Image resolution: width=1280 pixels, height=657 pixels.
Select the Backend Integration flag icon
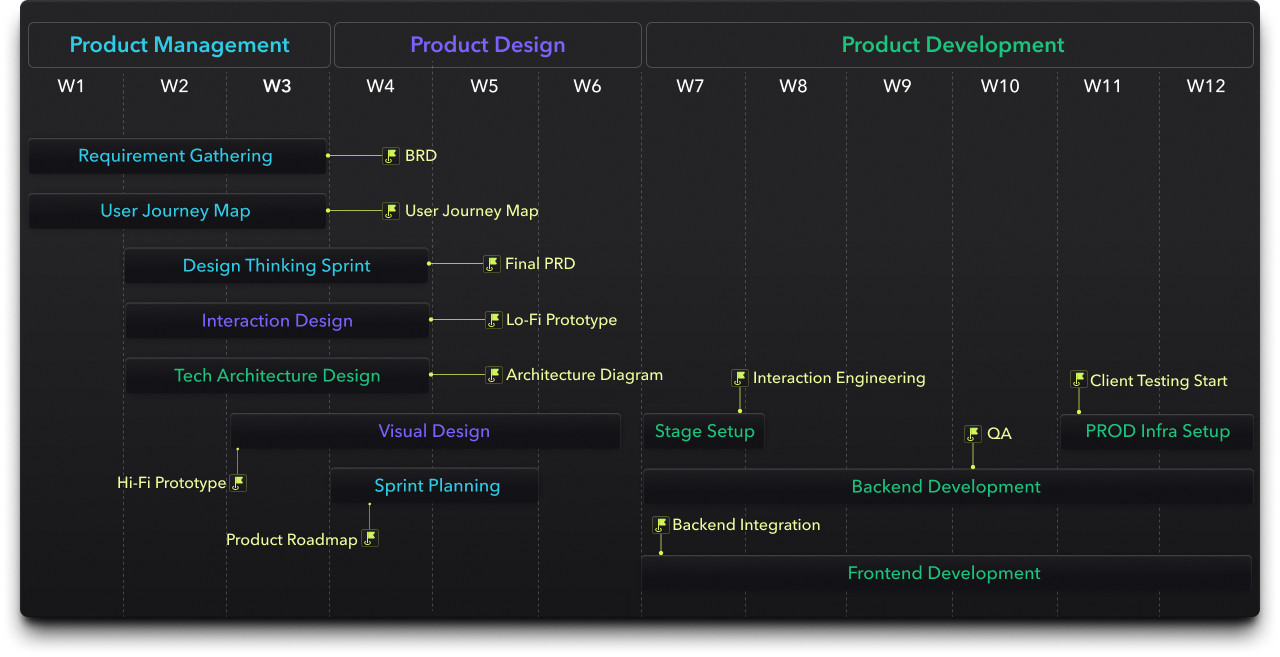(x=660, y=525)
